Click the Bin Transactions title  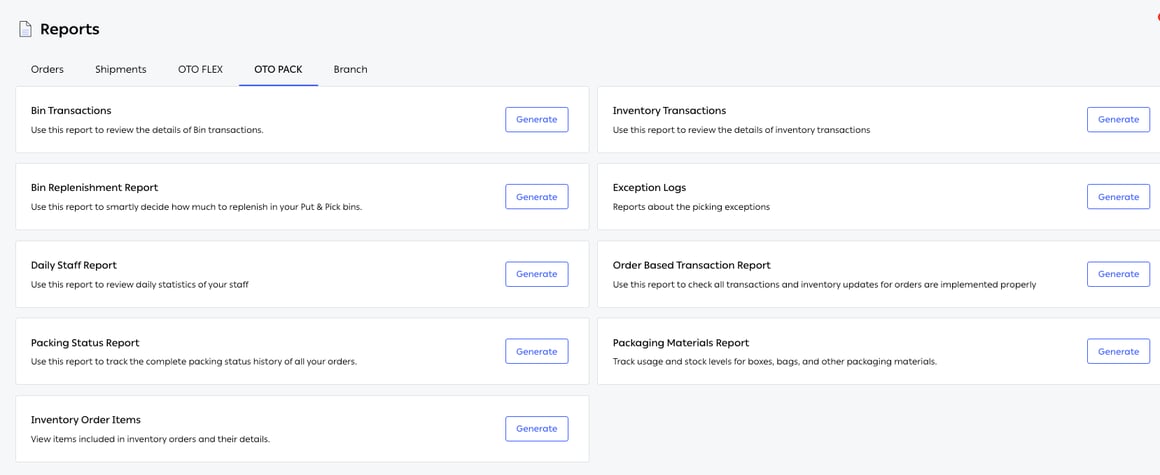point(71,110)
